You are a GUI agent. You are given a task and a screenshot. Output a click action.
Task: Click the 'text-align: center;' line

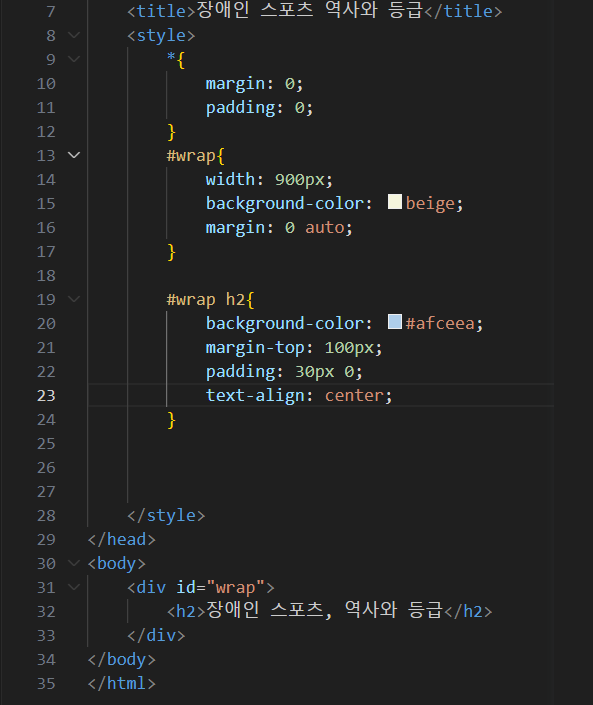(x=299, y=396)
